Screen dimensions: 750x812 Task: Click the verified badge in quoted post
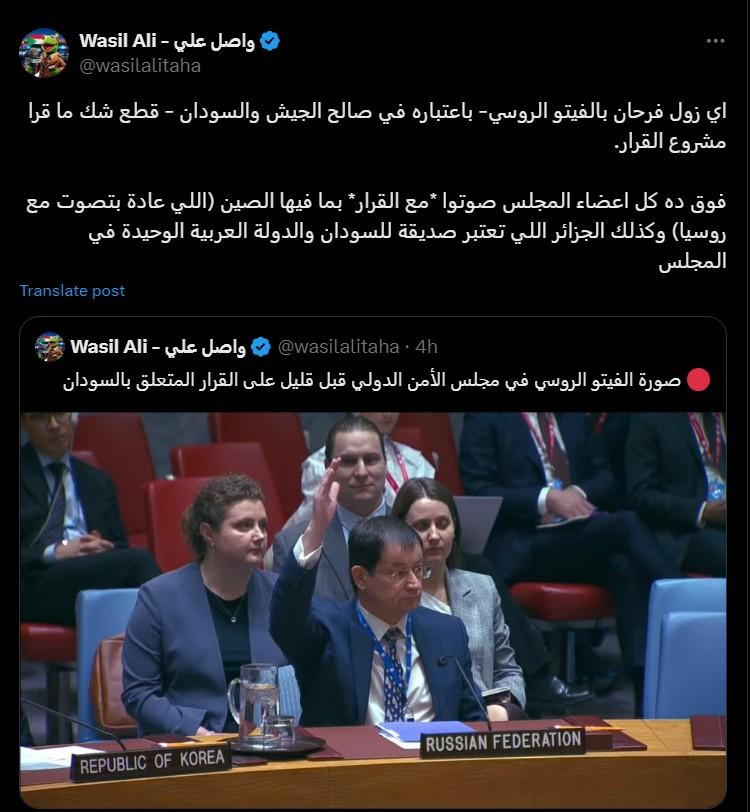coord(261,347)
